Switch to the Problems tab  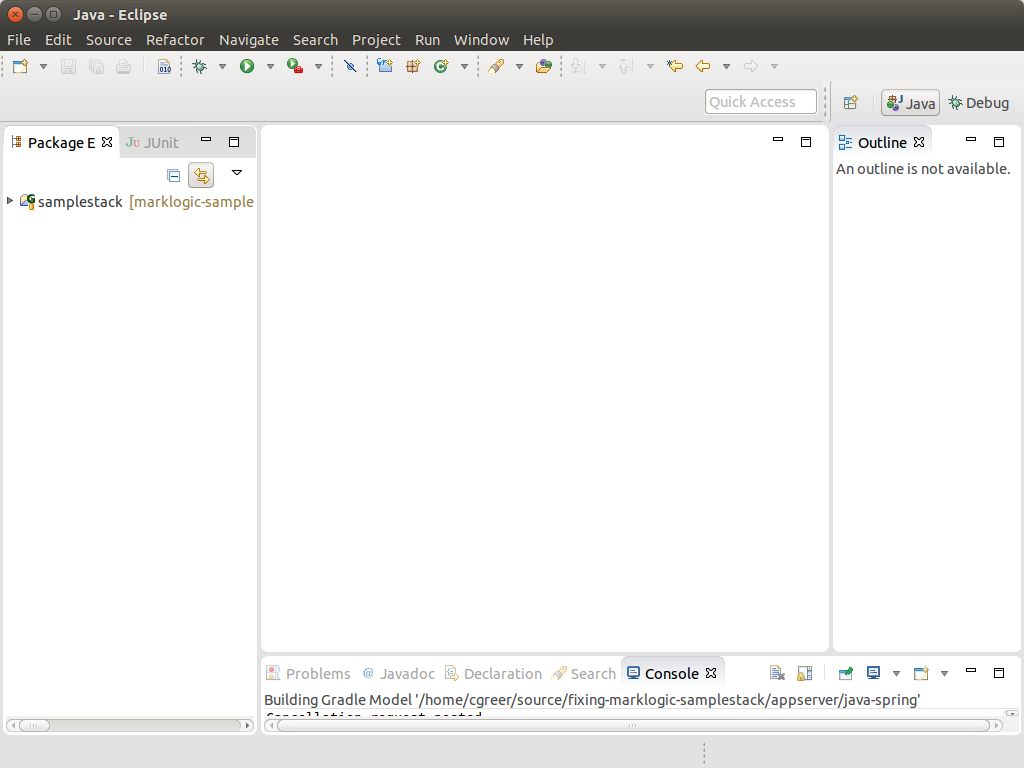pos(309,673)
